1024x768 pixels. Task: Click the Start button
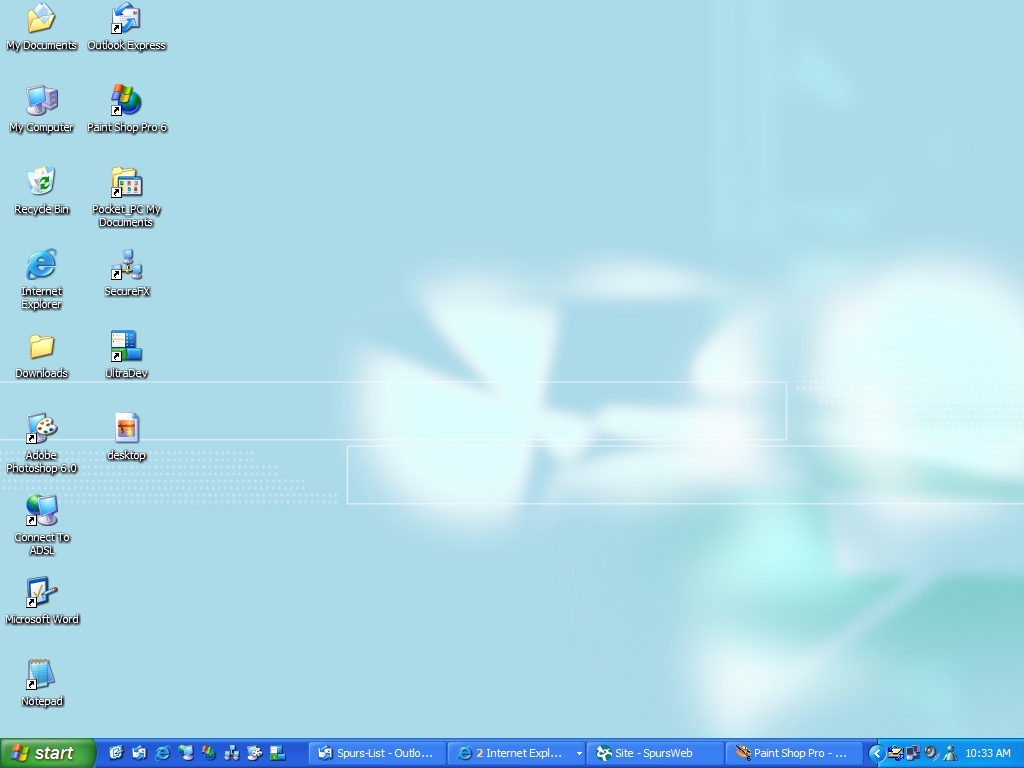(x=46, y=753)
